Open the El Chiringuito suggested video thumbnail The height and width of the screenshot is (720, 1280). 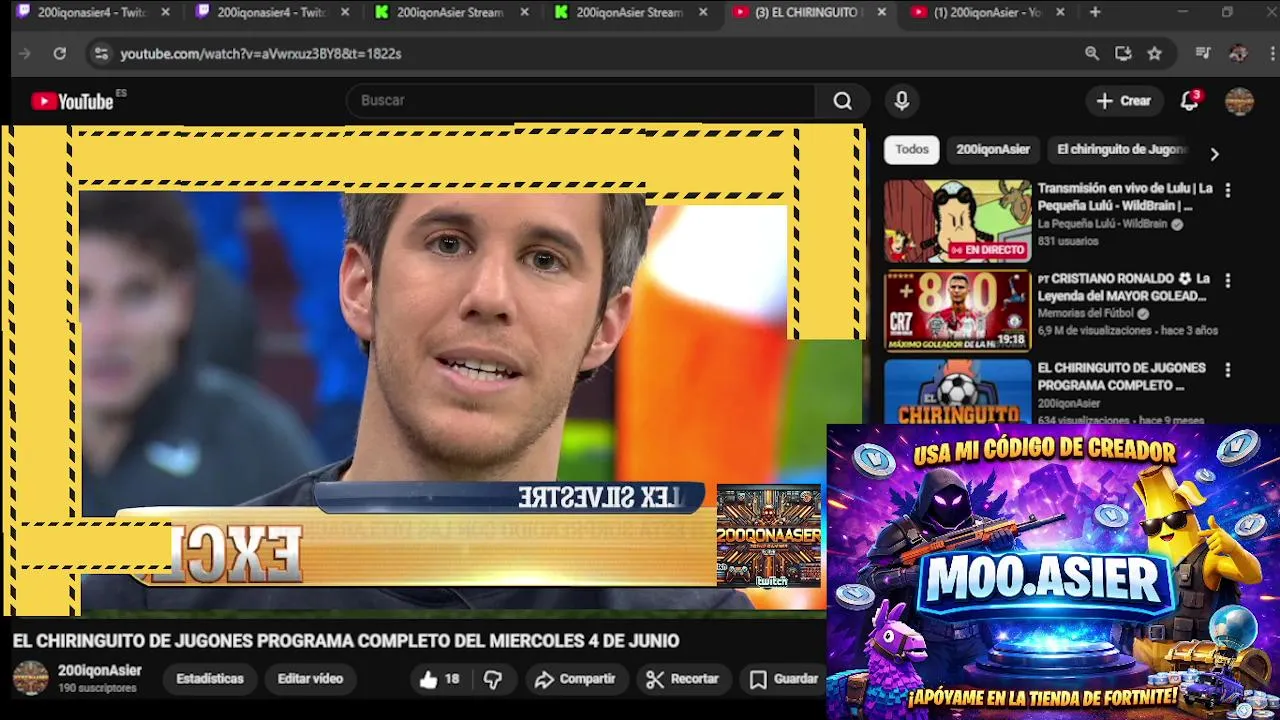pyautogui.click(x=957, y=391)
